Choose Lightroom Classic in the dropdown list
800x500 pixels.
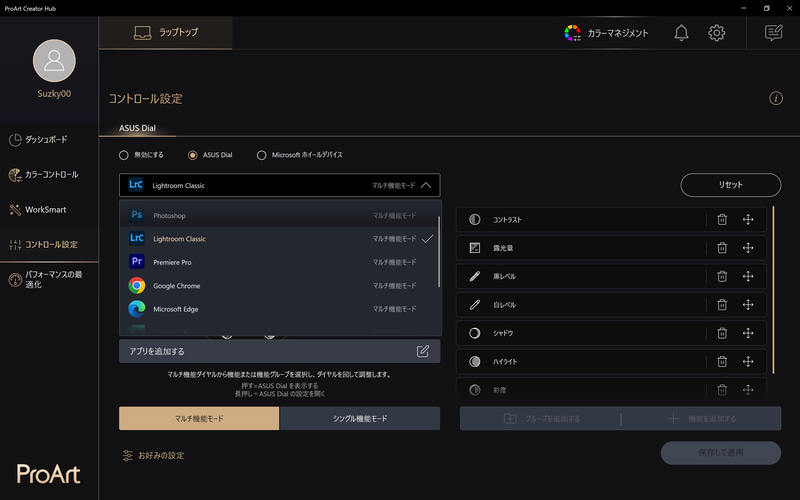click(279, 239)
